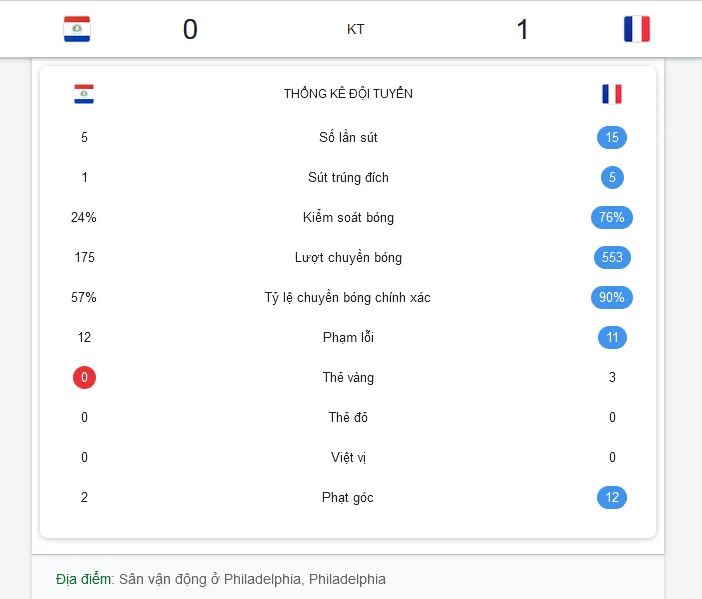
Task: Click the France score number 1
Action: (x=522, y=30)
